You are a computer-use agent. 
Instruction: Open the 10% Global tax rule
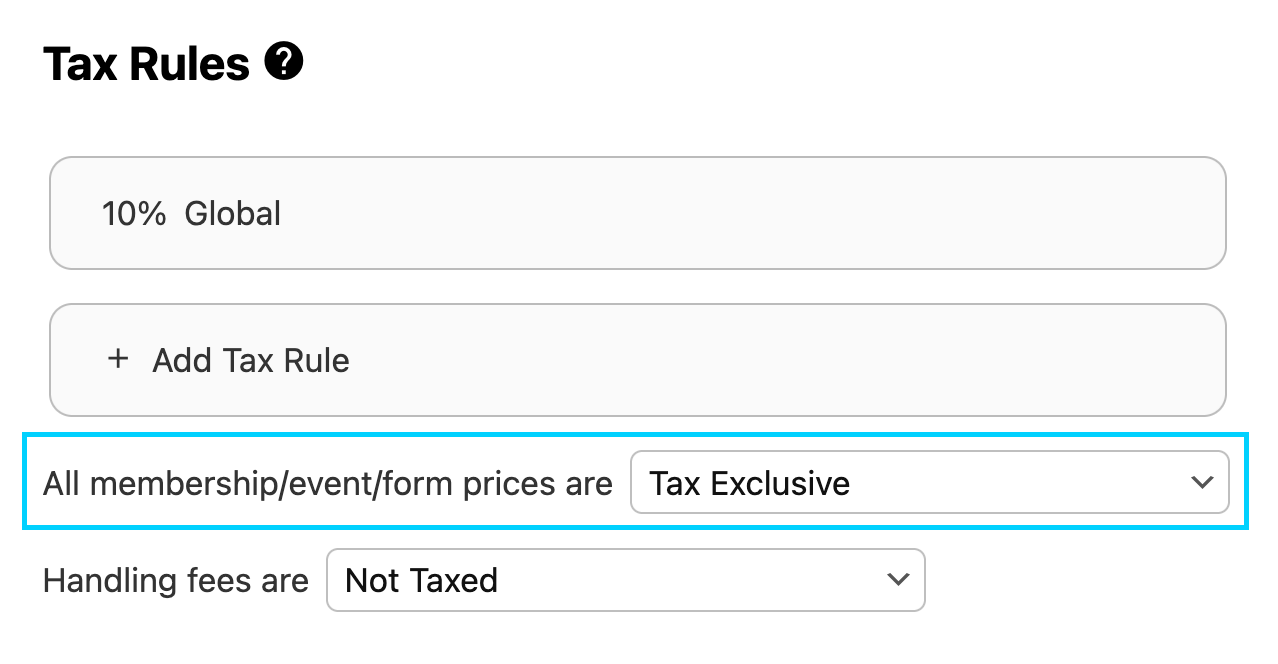[637, 213]
